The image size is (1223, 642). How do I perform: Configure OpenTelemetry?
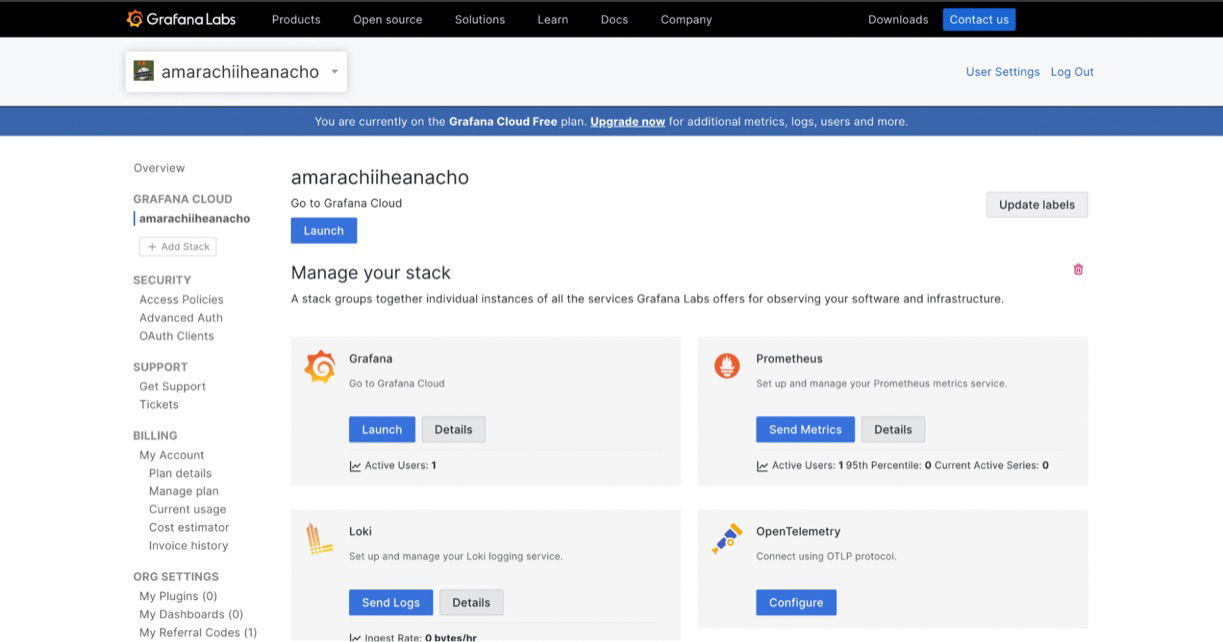coord(796,602)
